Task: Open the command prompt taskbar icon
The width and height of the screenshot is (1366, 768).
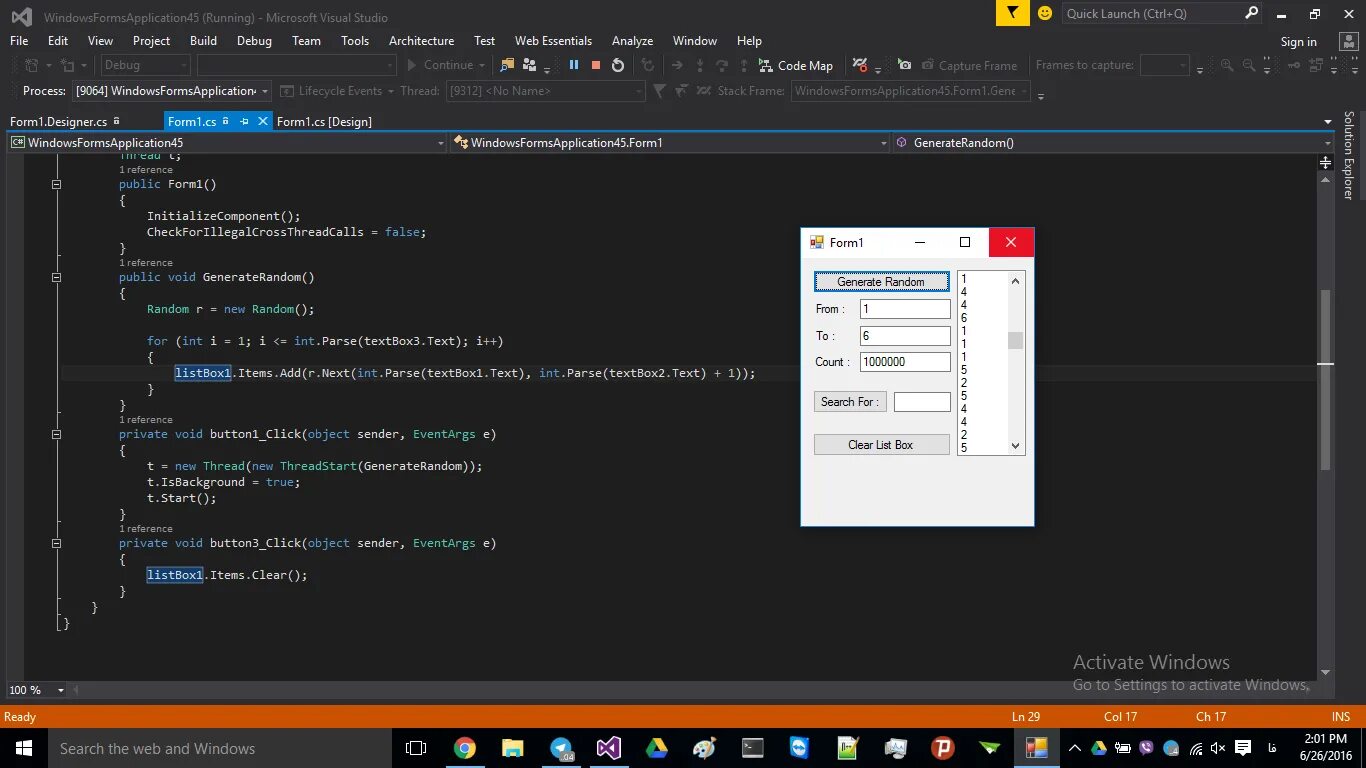Action: point(752,748)
